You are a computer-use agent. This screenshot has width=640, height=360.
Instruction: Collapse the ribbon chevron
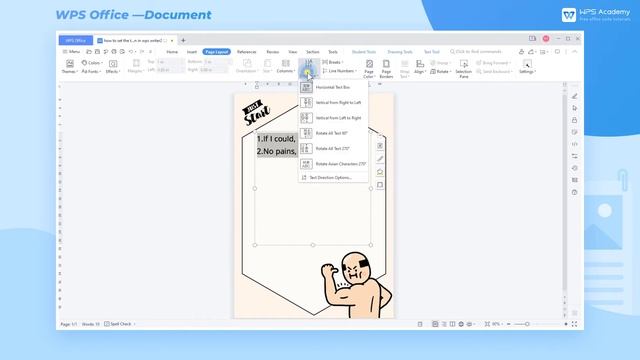coord(574,52)
